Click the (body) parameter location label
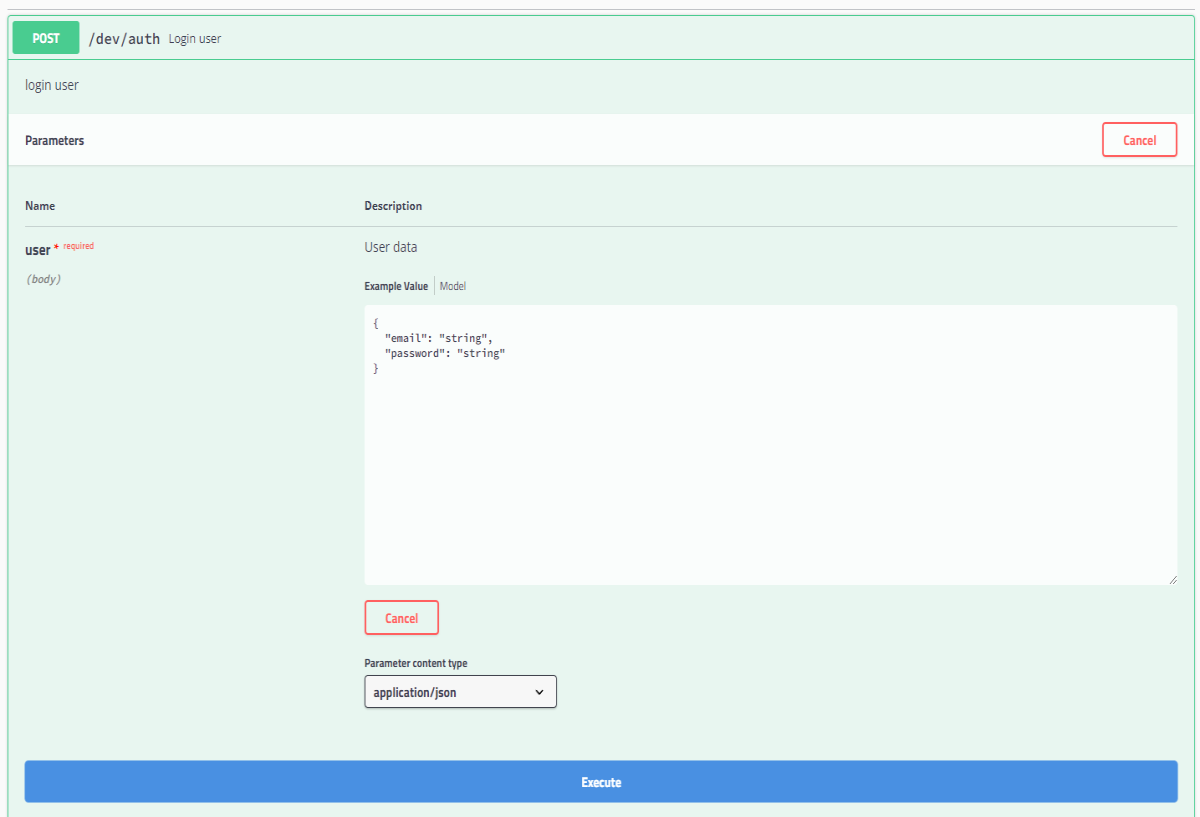Screen dimensions: 1200x817 coord(43,279)
